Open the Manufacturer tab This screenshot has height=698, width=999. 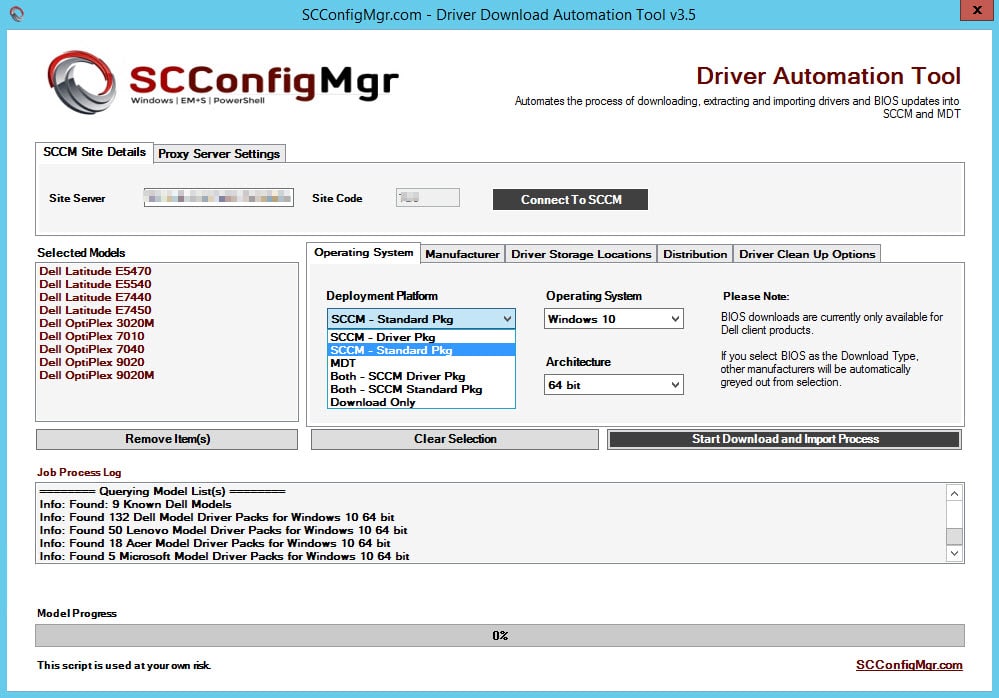tap(463, 254)
